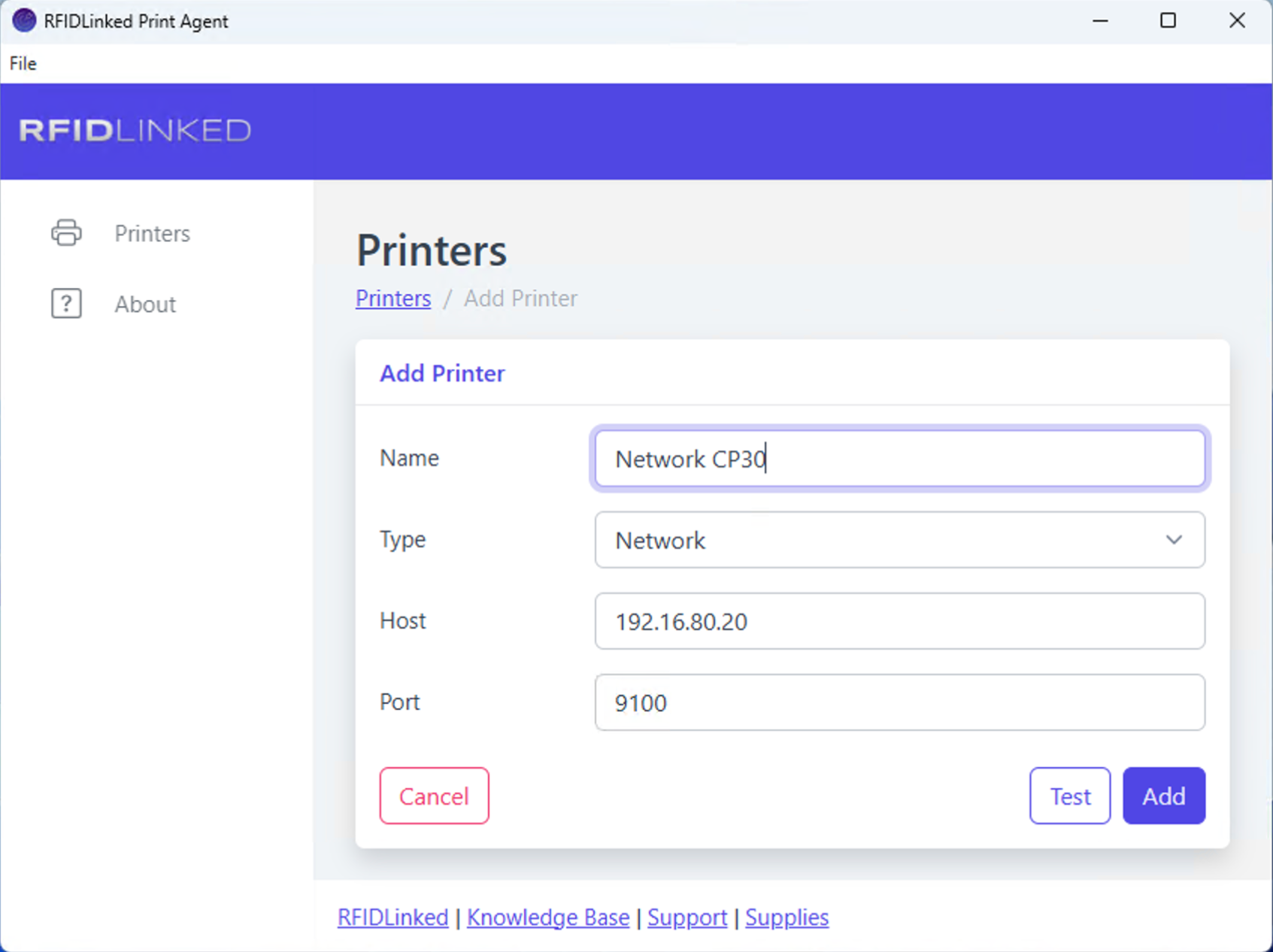Click the RFIDLinked app icon in title bar
Screen dimensions: 1273x952
point(24,20)
